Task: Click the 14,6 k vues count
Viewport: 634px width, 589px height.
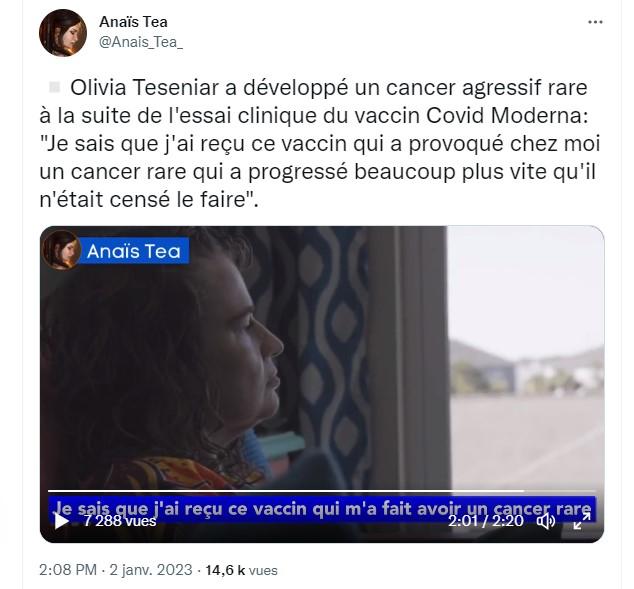Action: (x=241, y=570)
